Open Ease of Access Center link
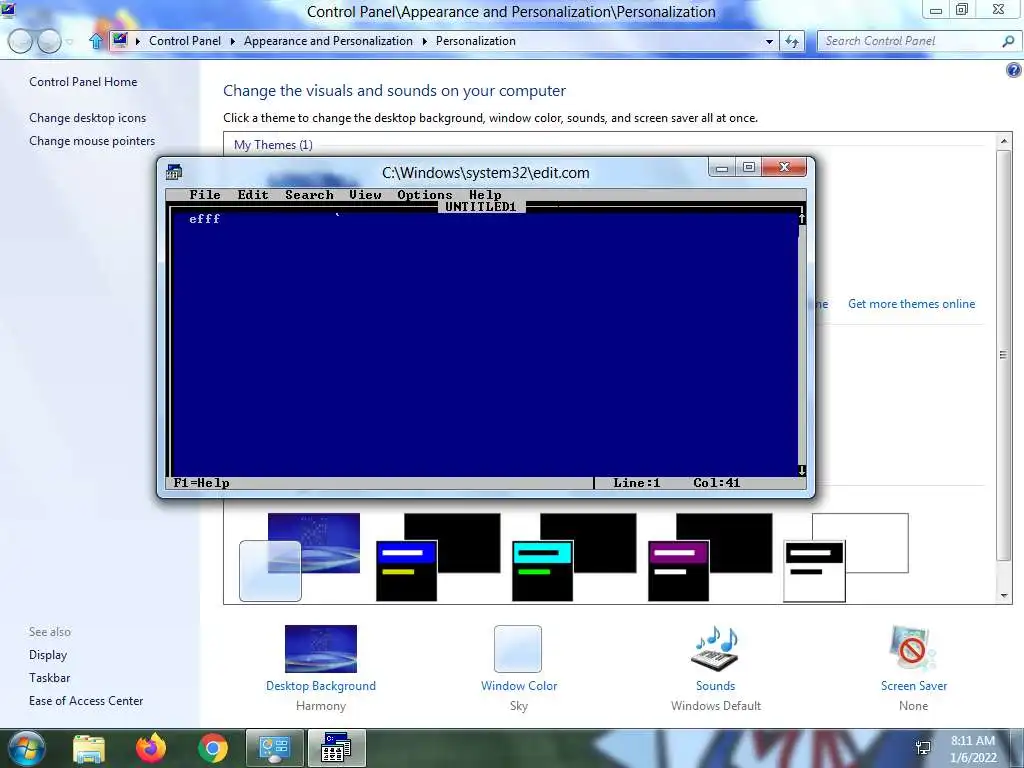The height and width of the screenshot is (768, 1024). click(x=86, y=700)
